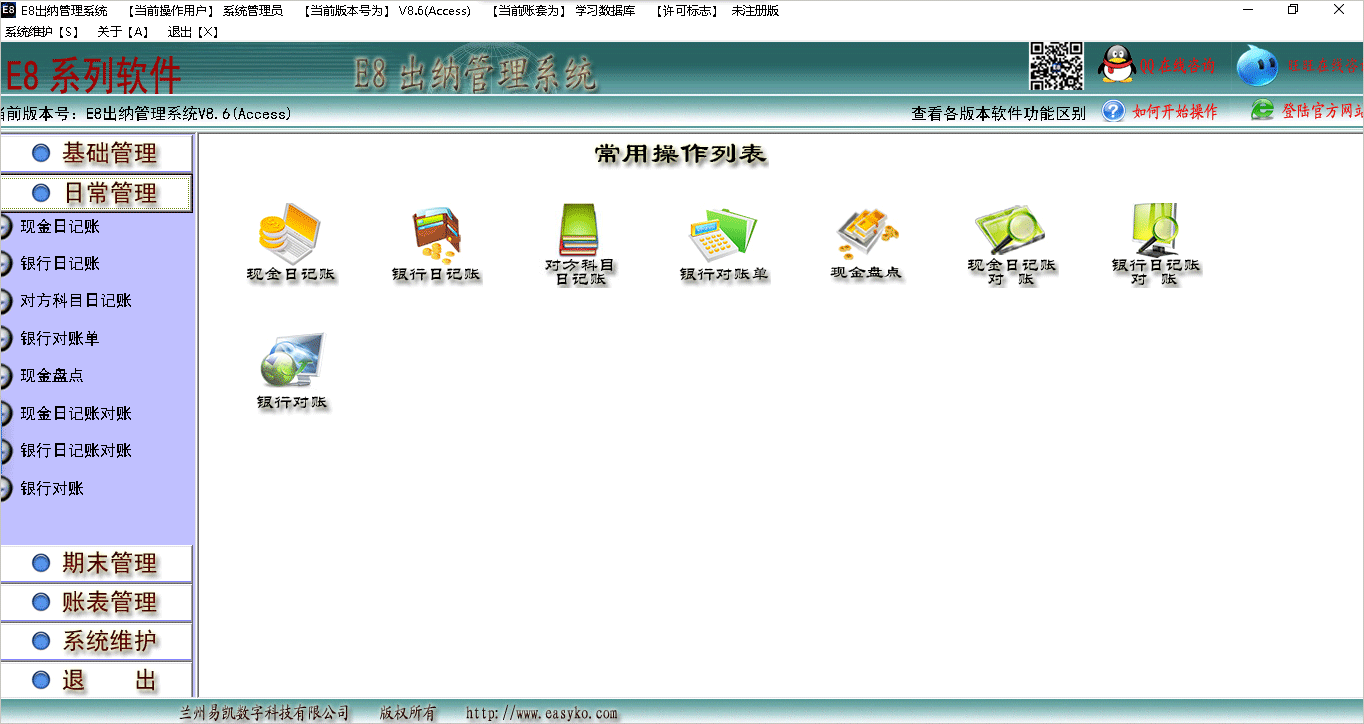The height and width of the screenshot is (724, 1364).
Task: Collapse the 日常管理 sidebar section
Action: coord(96,192)
